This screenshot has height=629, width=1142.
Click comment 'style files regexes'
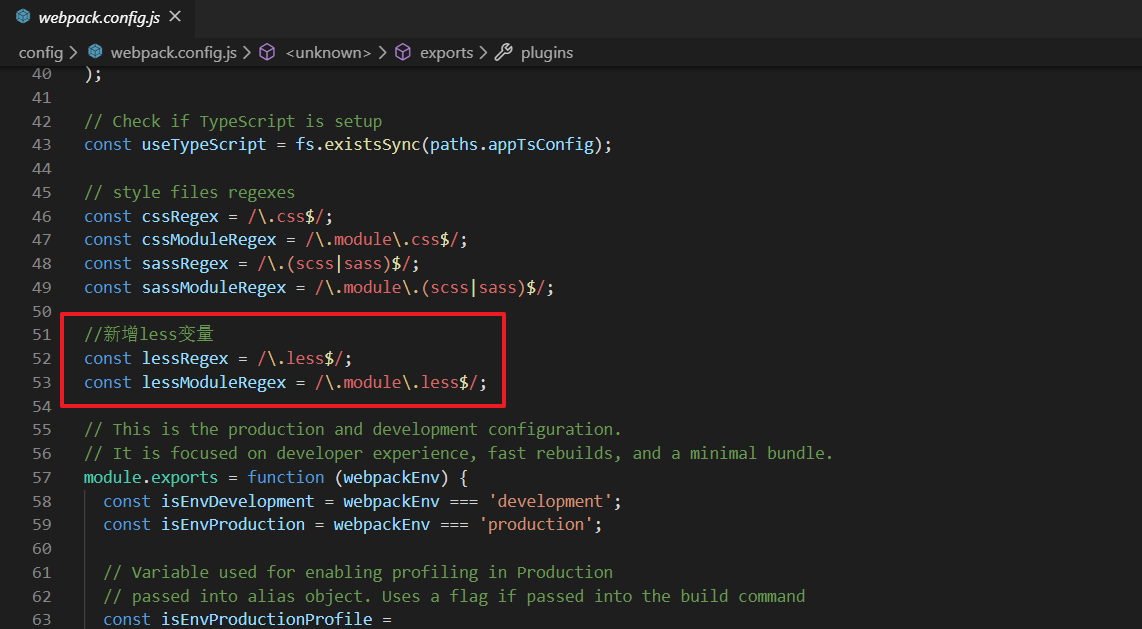click(189, 192)
